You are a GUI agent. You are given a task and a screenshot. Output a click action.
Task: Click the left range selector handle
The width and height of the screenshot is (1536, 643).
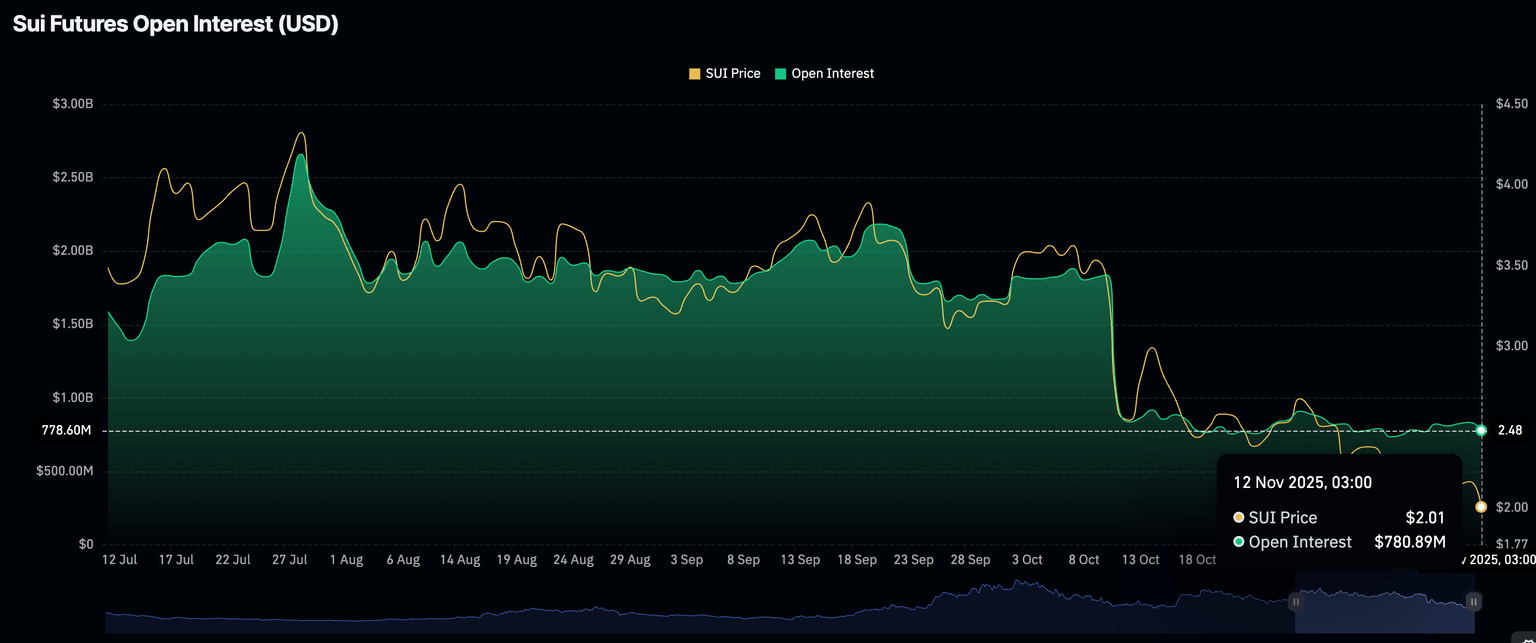click(x=1295, y=602)
